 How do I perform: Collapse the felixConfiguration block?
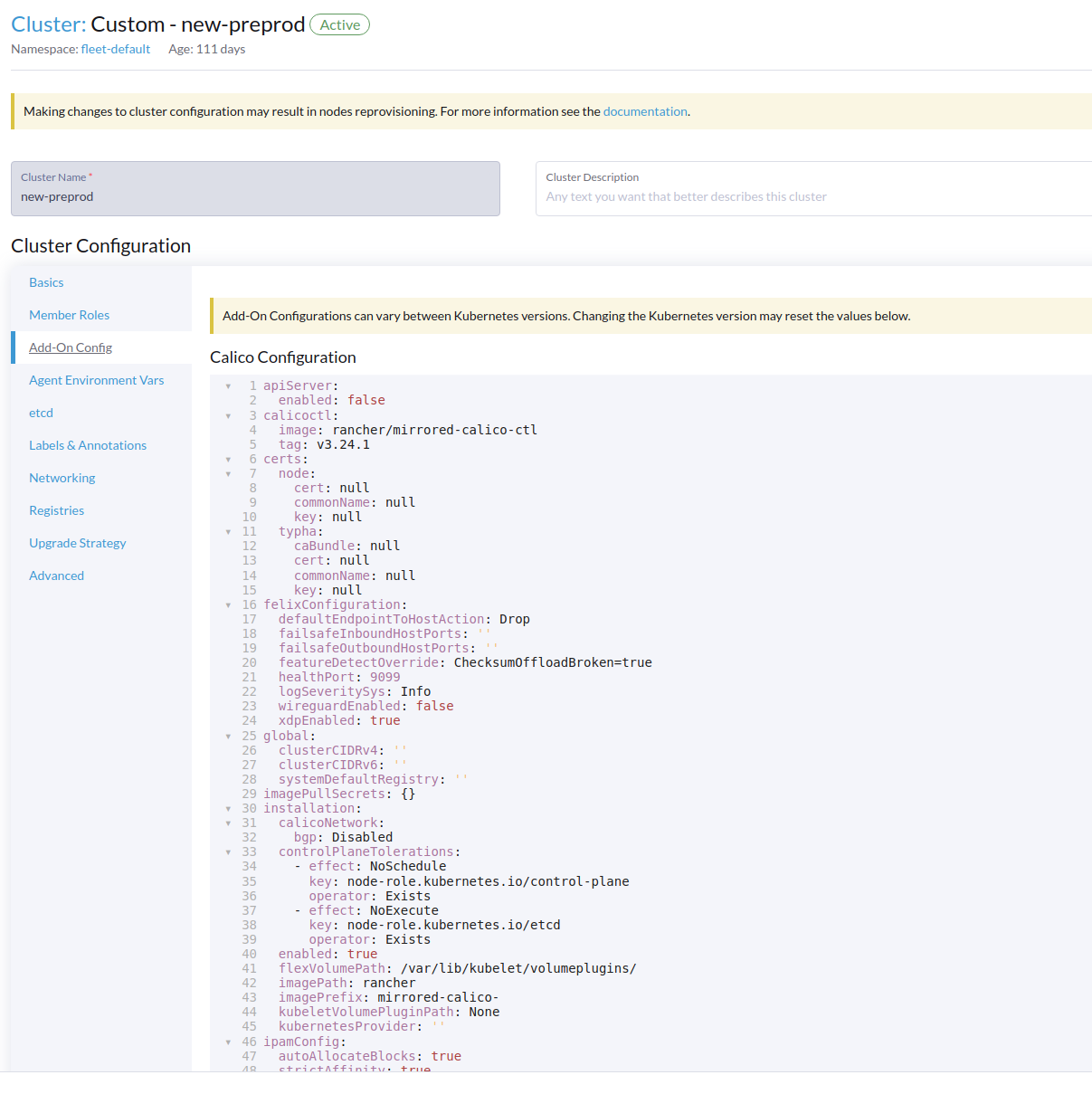point(228,604)
